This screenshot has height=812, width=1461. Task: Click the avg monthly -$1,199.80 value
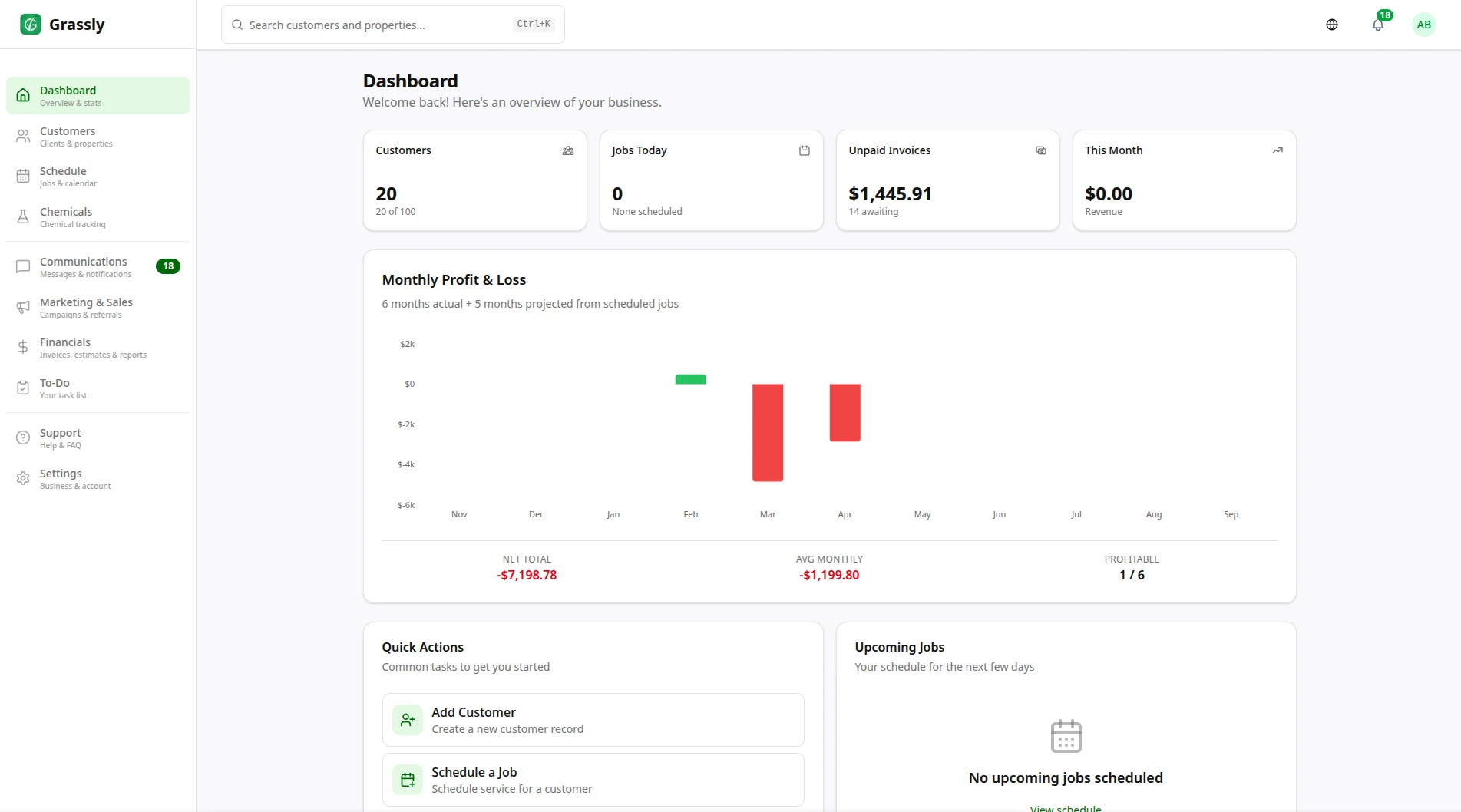point(829,575)
